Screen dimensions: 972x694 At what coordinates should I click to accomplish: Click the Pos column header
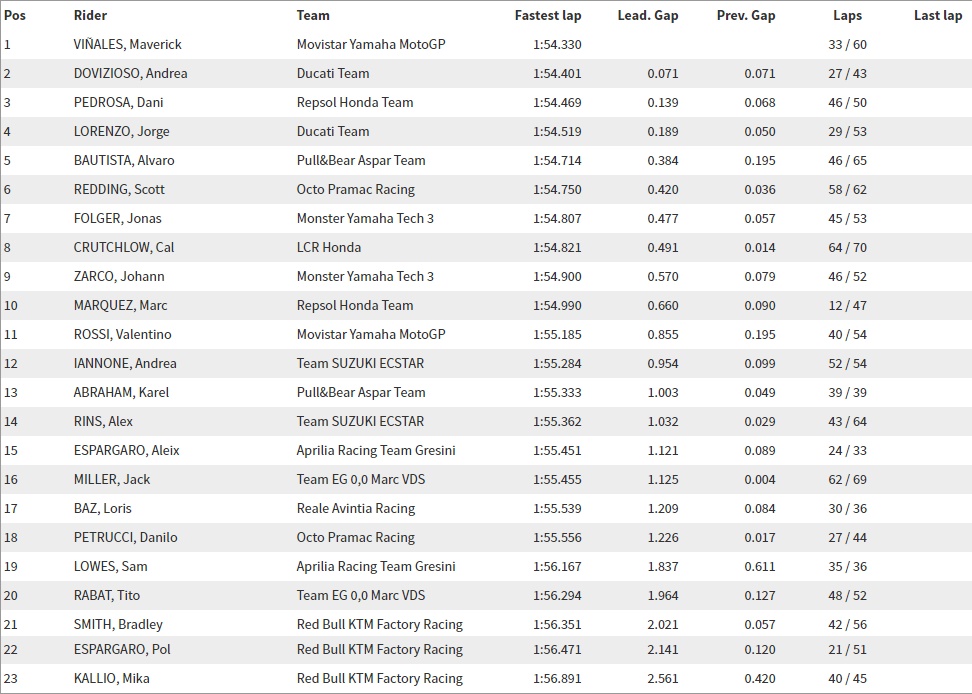[15, 15]
